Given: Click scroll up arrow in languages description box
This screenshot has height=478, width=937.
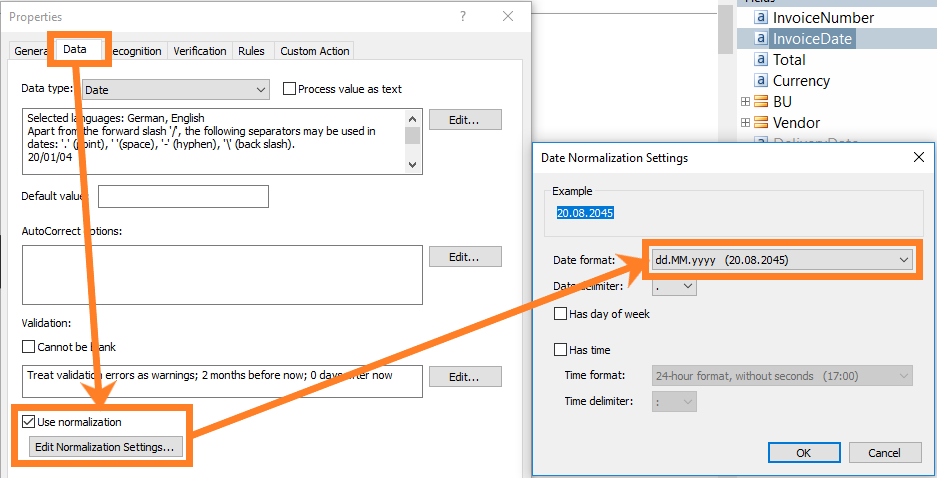Looking at the screenshot, I should coord(412,118).
